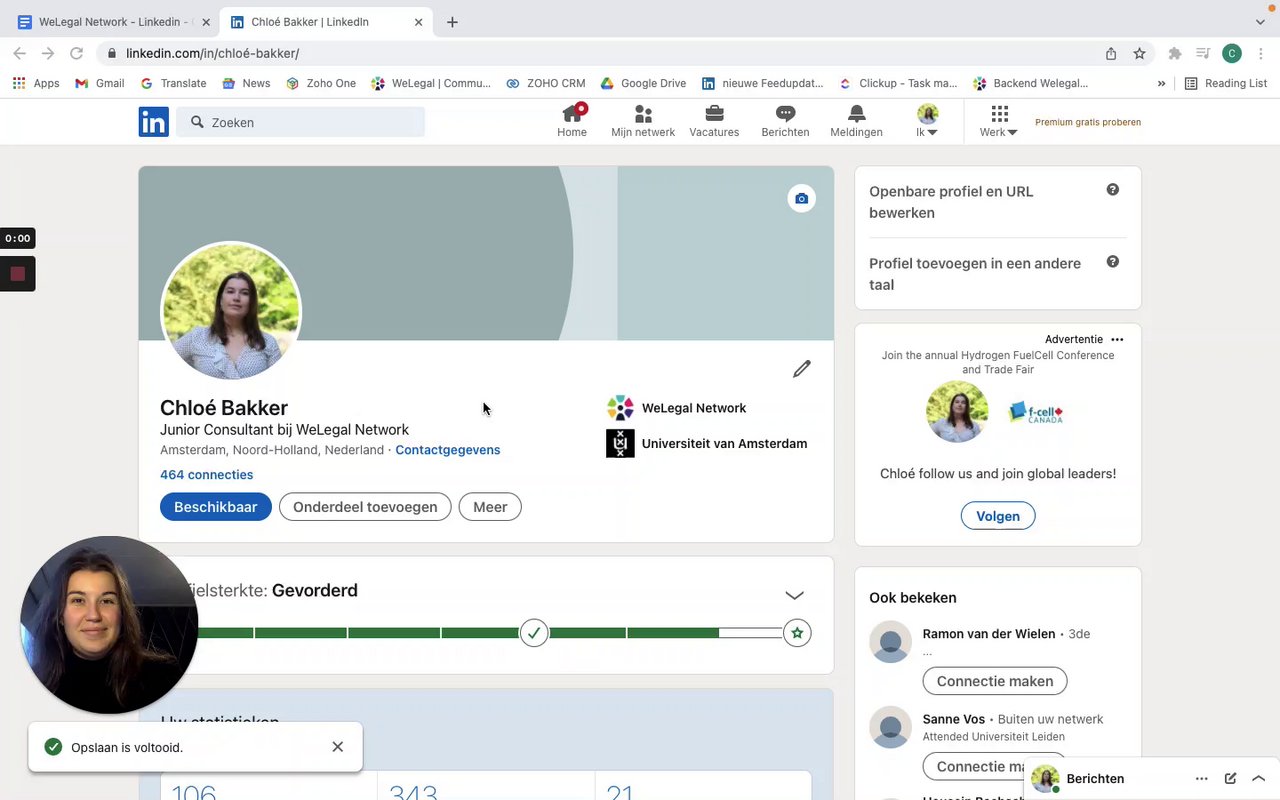Expand the profile strength section chevron
The image size is (1280, 800).
point(794,595)
